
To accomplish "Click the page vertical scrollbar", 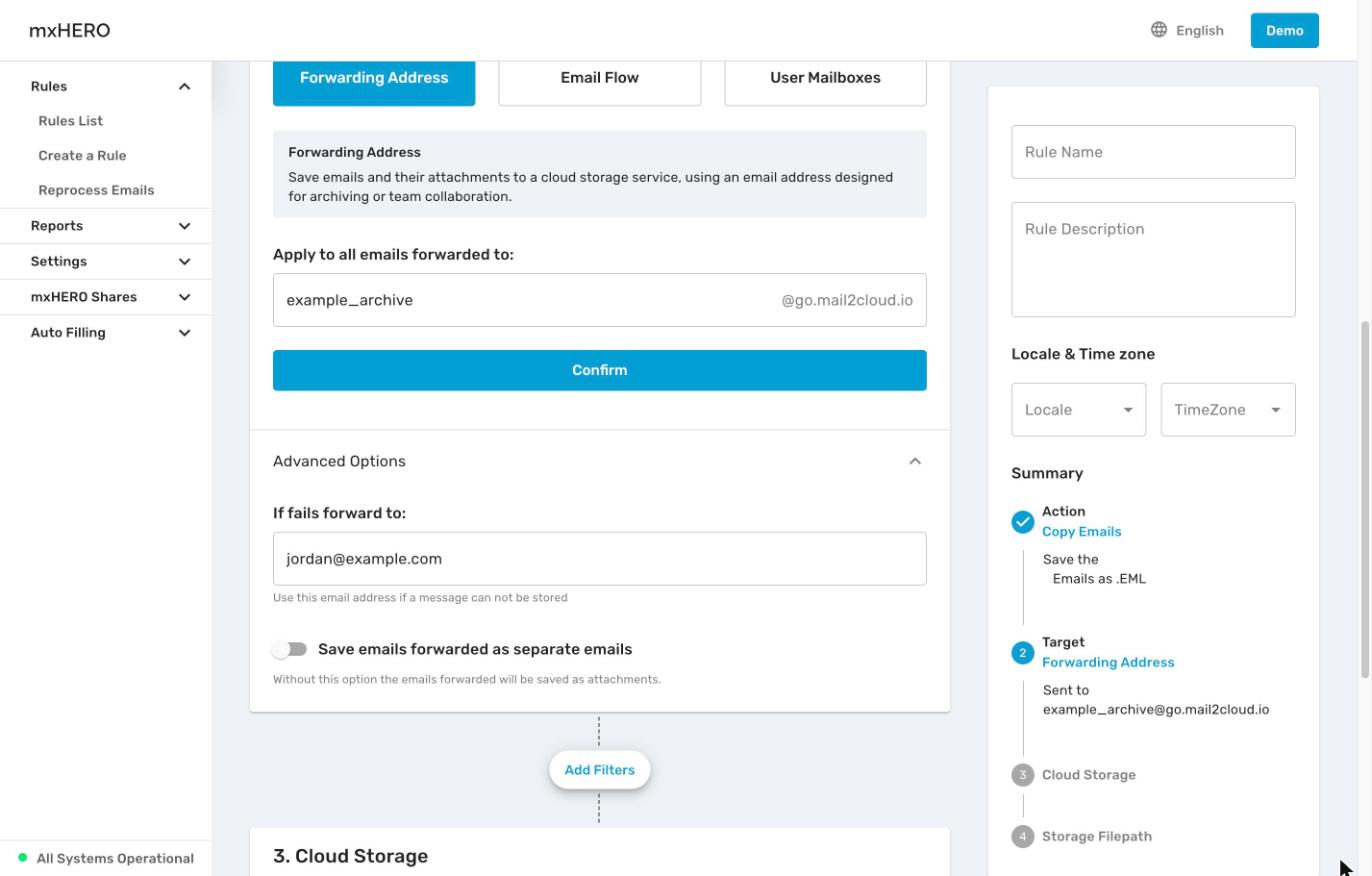I will (1365, 500).
